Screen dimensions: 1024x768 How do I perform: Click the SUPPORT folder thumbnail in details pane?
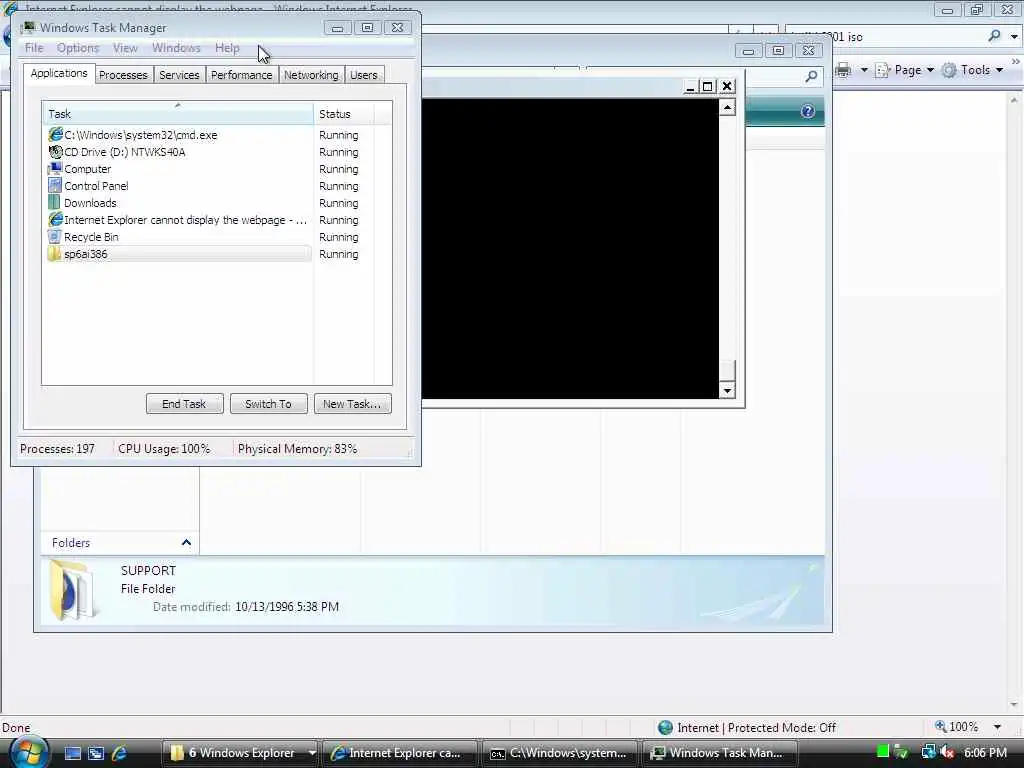point(74,590)
